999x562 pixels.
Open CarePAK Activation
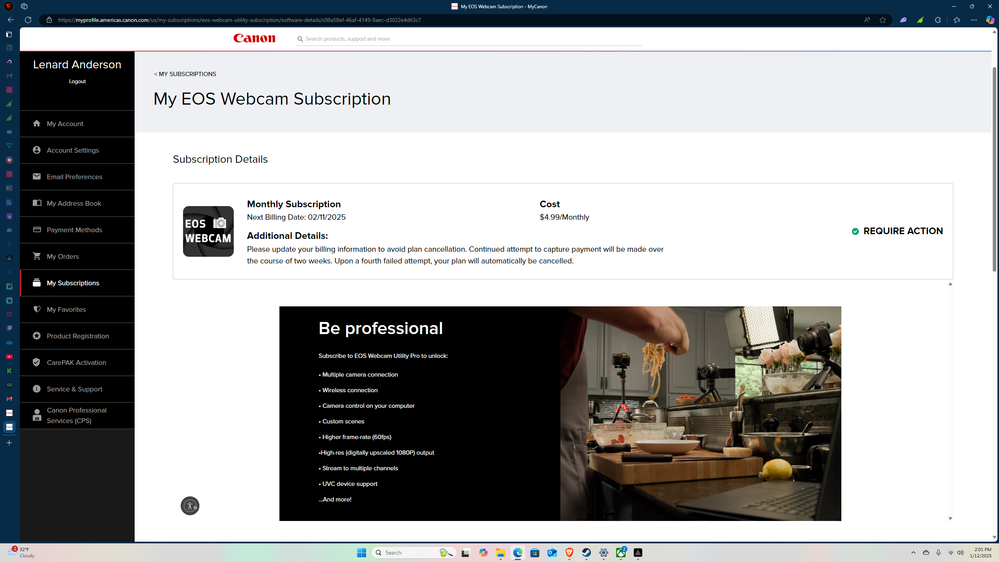(x=77, y=363)
